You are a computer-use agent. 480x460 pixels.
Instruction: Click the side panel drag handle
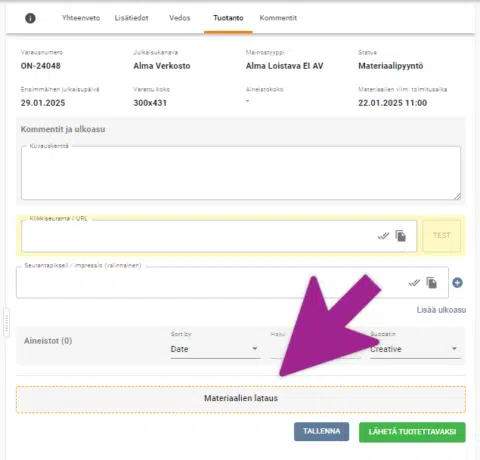[7, 323]
